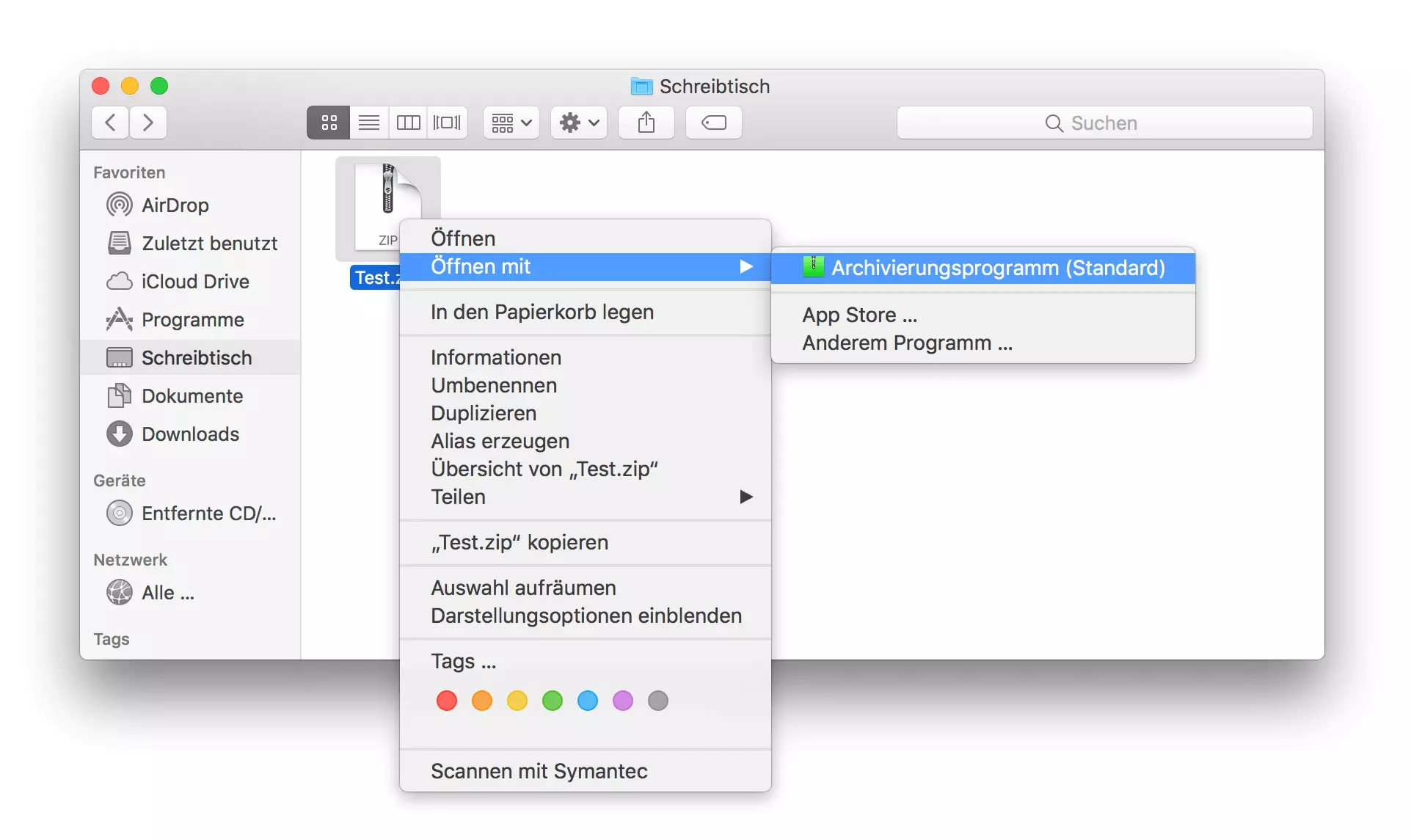1411x840 pixels.
Task: Click the Schreibtisch folder icon in title bar
Action: pyautogui.click(x=641, y=87)
